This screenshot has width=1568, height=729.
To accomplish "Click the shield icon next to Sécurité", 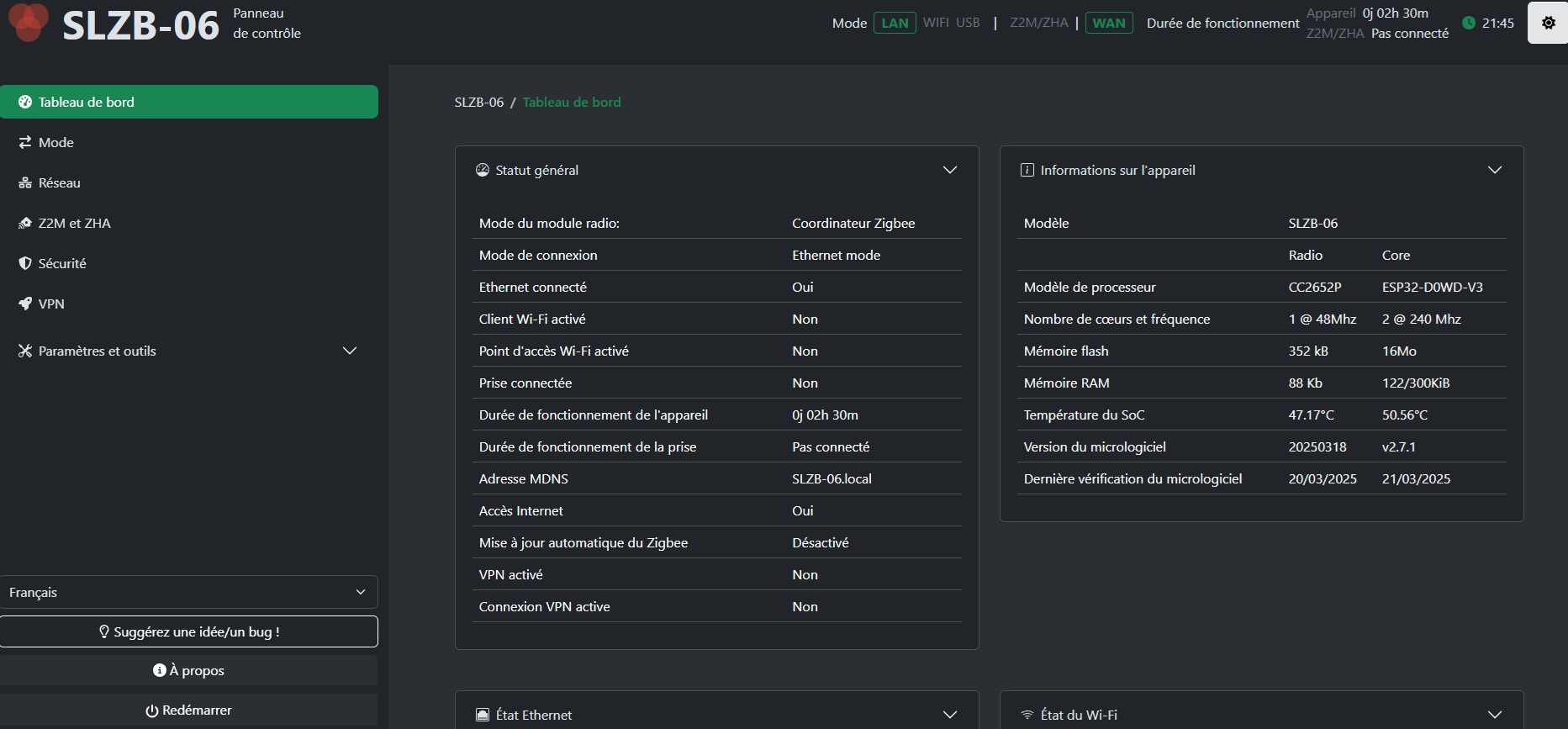I will click(x=25, y=263).
